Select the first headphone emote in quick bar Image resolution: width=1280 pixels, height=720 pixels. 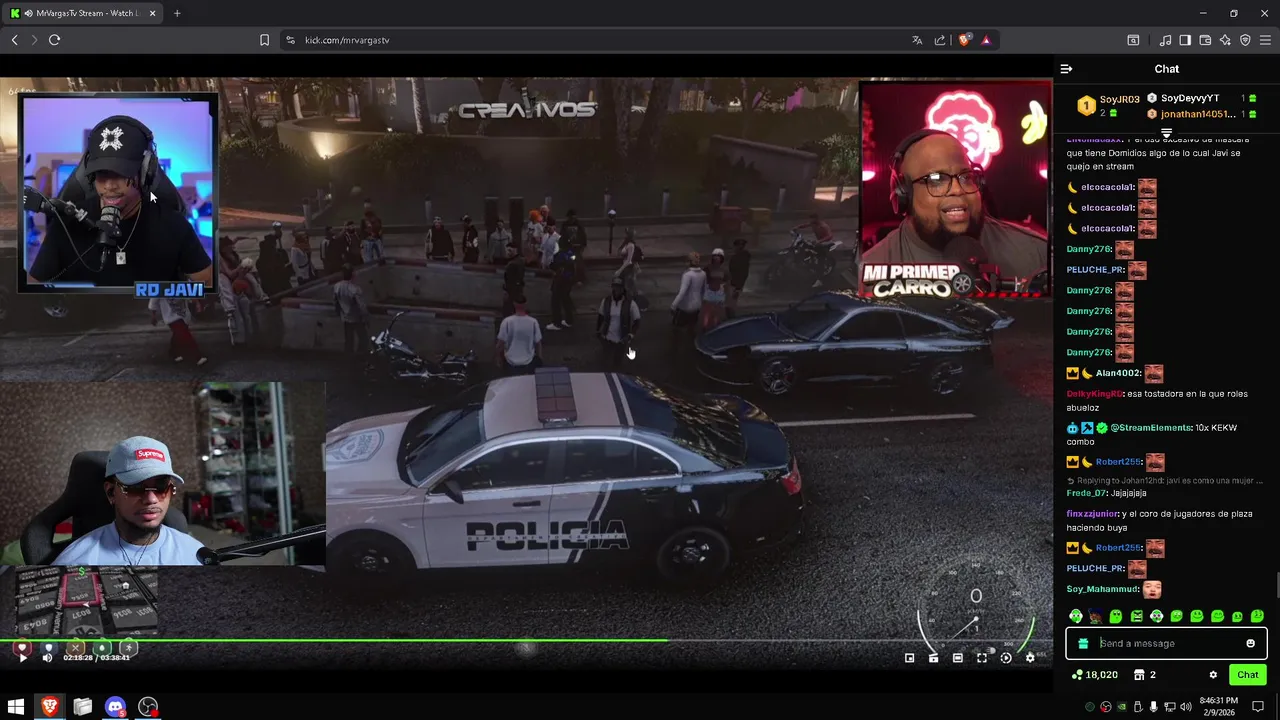pyautogui.click(x=1076, y=616)
